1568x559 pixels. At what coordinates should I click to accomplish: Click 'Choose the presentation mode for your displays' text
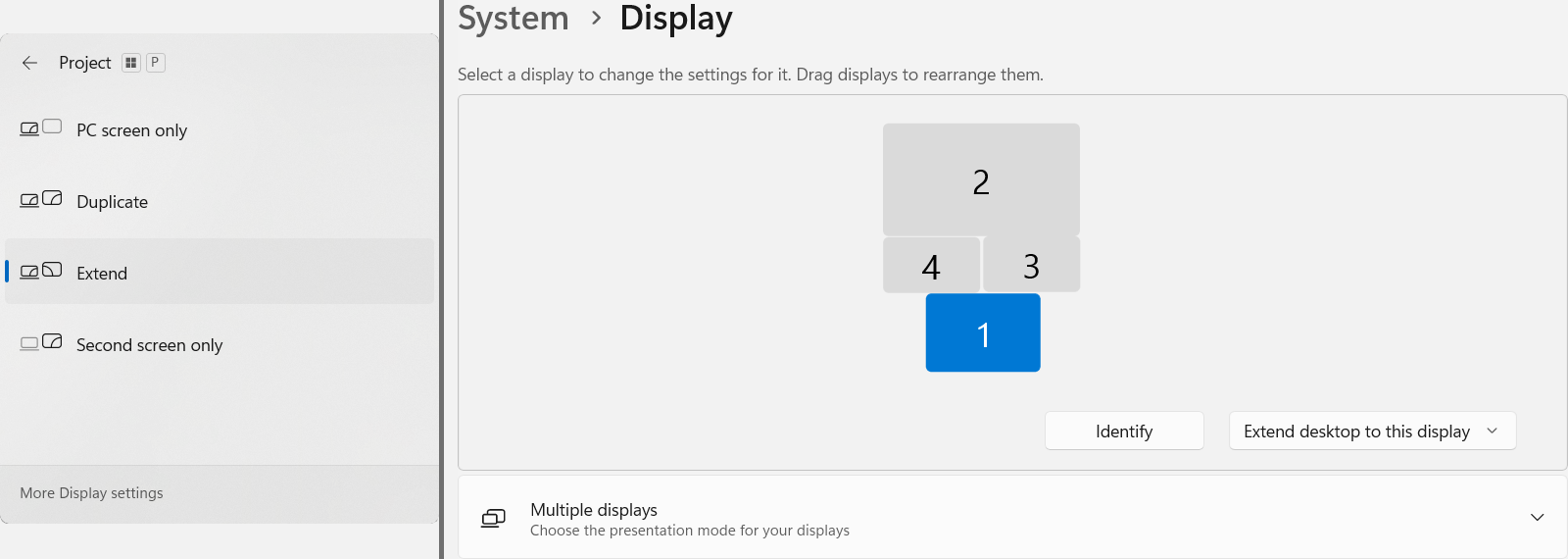pyautogui.click(x=690, y=531)
